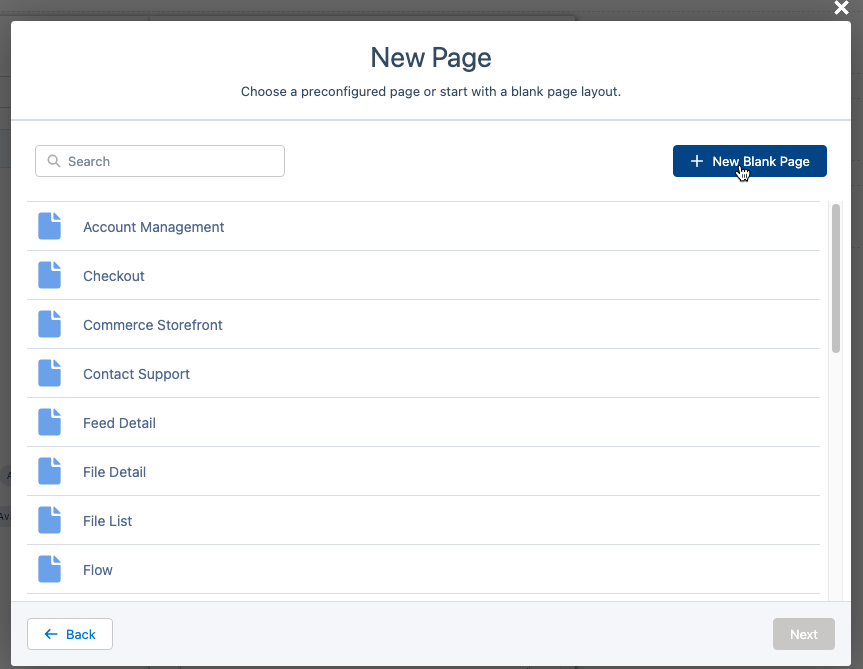
Task: Click the Feed Detail page icon
Action: tap(49, 423)
